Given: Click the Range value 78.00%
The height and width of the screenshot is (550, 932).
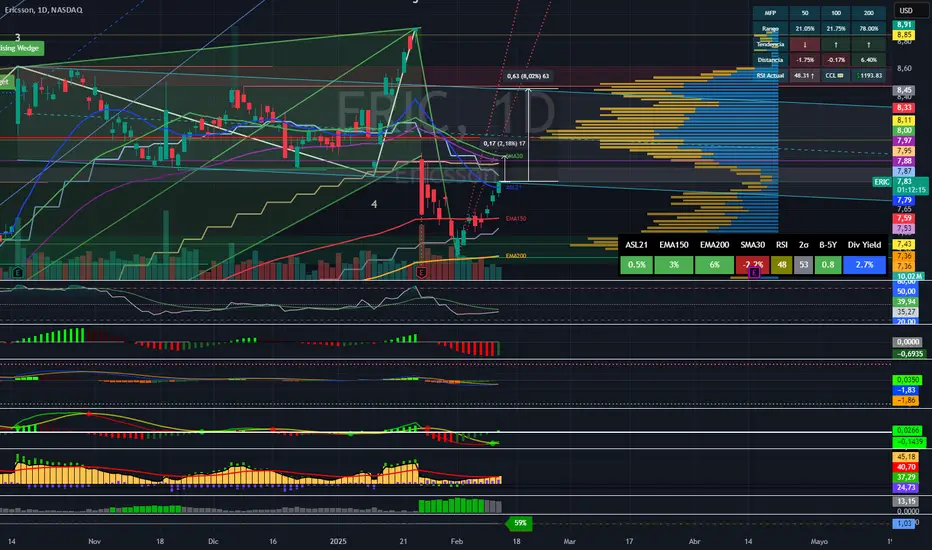Looking at the screenshot, I should [x=868, y=29].
